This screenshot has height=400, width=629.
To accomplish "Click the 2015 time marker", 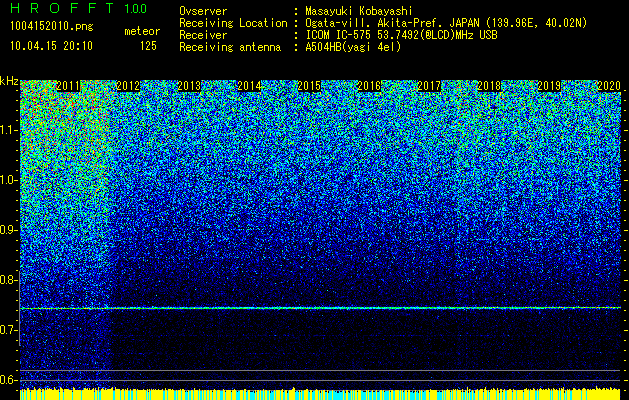I will [x=309, y=86].
